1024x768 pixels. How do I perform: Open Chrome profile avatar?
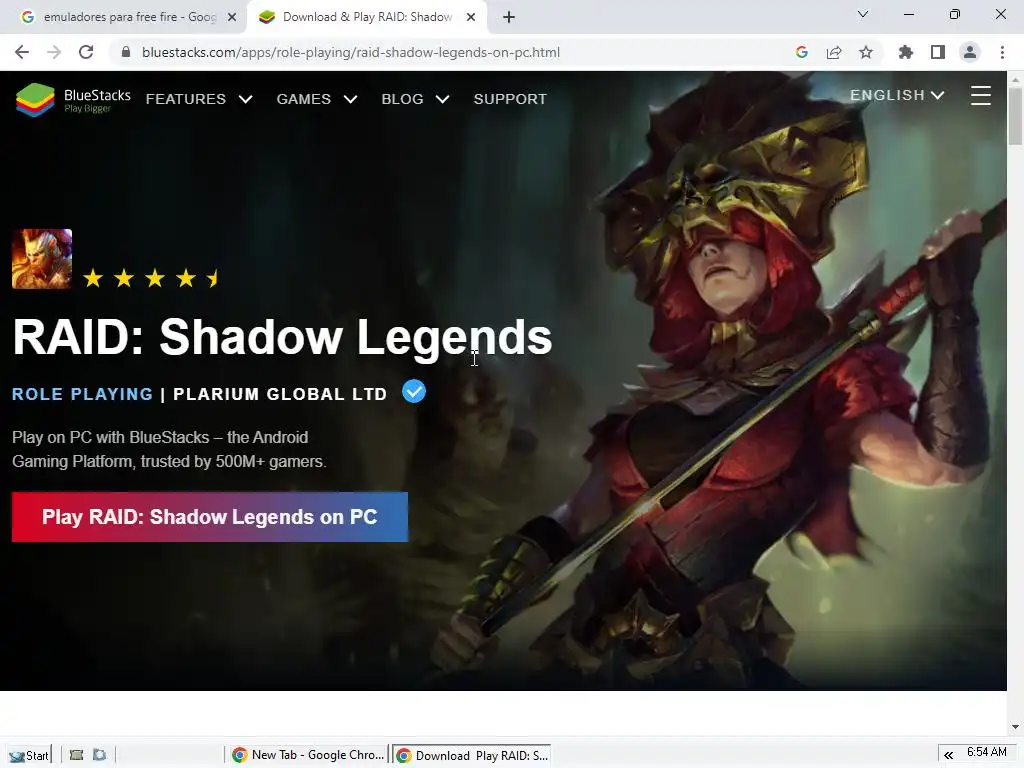tap(970, 52)
